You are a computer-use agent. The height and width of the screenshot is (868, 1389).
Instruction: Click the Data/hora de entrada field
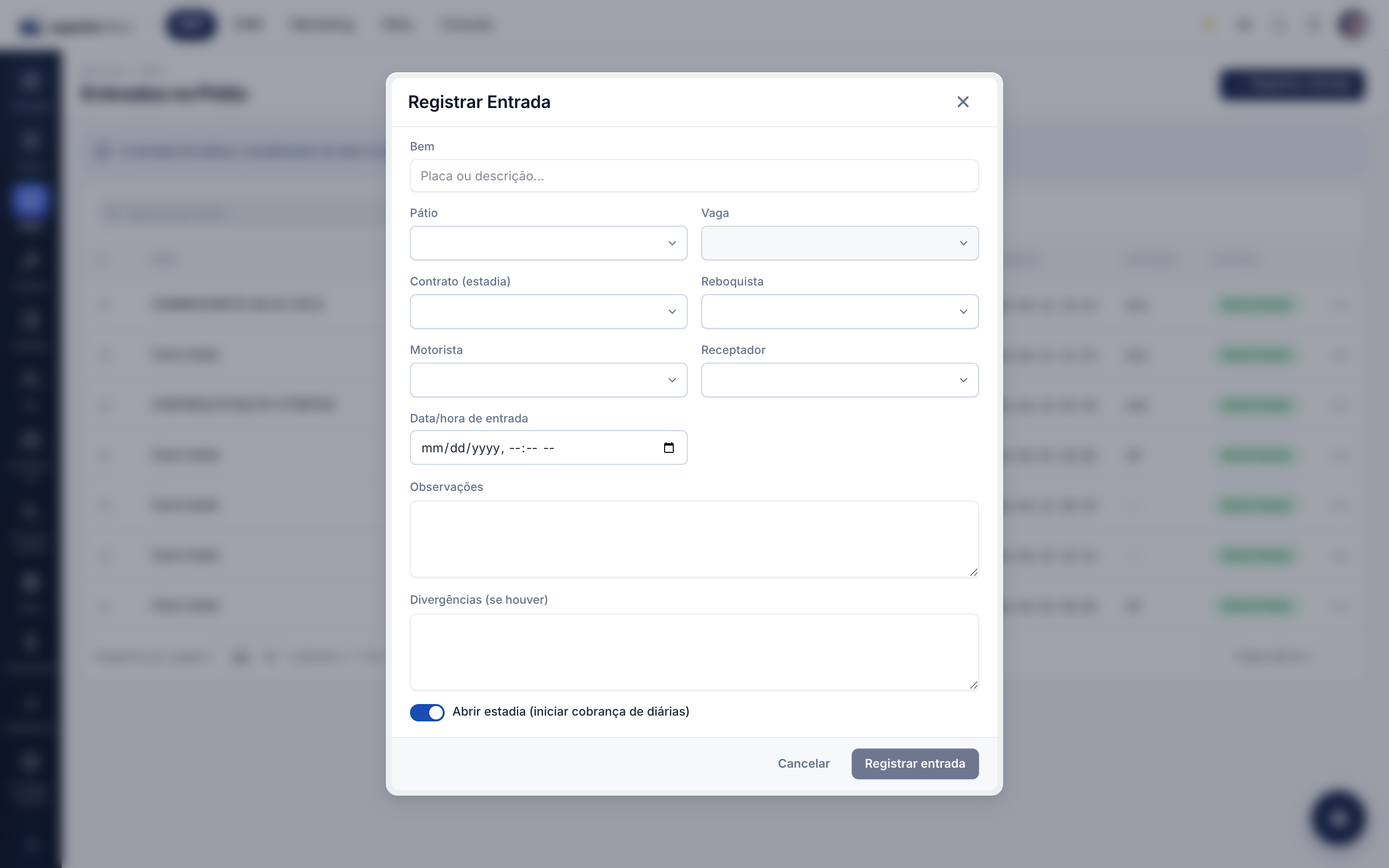[548, 448]
